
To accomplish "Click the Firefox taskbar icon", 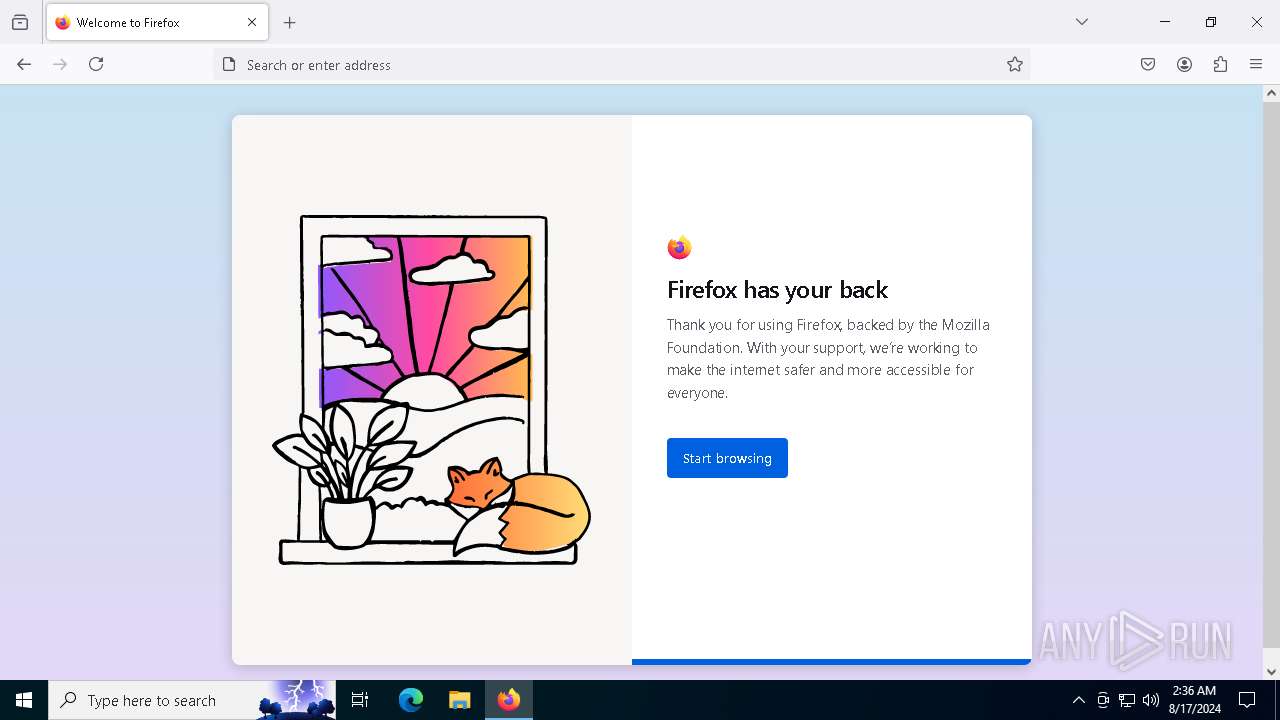I will coord(509,700).
